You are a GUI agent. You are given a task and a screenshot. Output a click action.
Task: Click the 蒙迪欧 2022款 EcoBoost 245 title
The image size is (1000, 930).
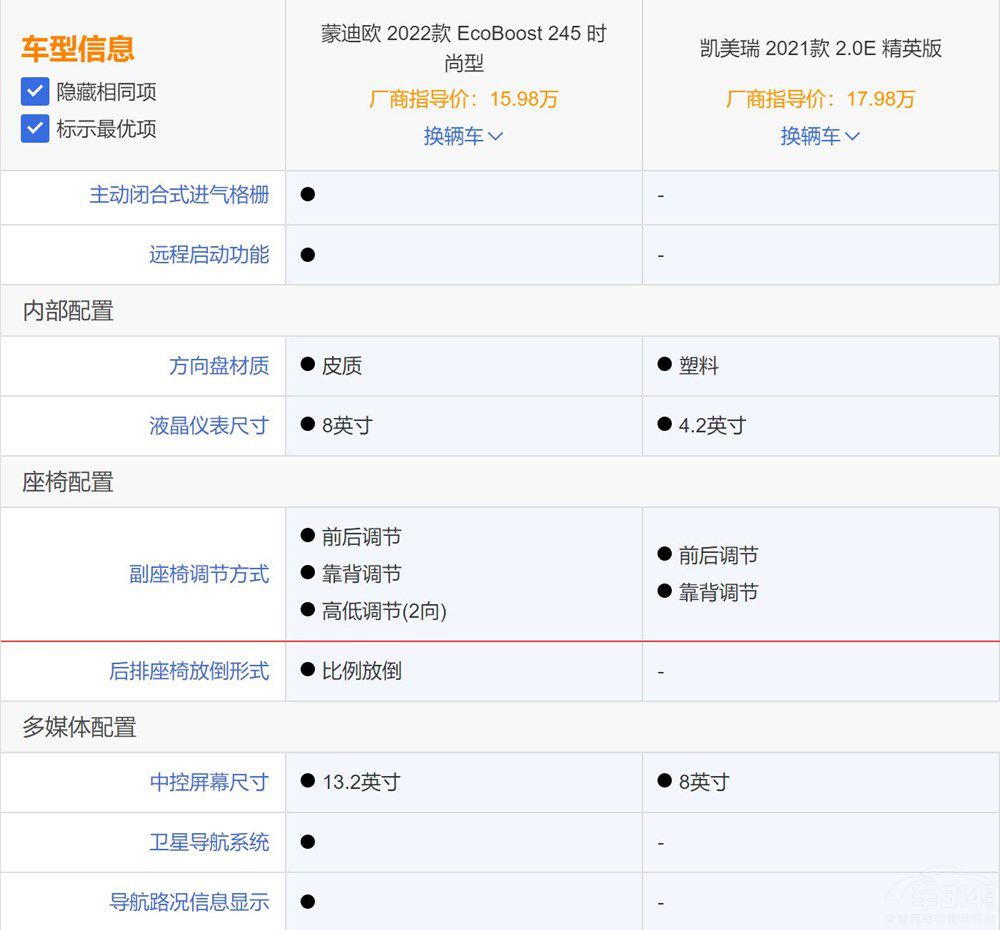point(463,48)
